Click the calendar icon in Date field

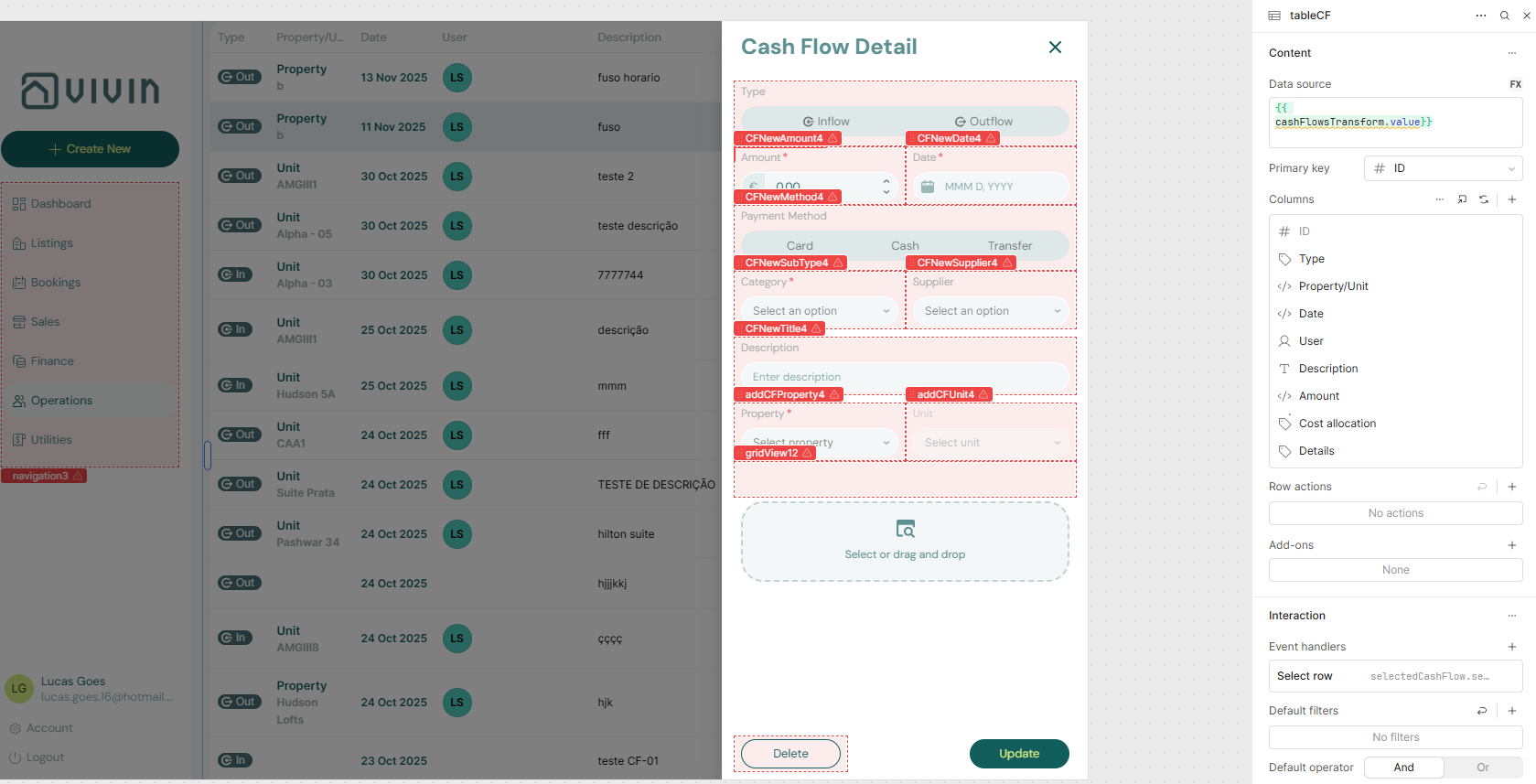(x=928, y=187)
